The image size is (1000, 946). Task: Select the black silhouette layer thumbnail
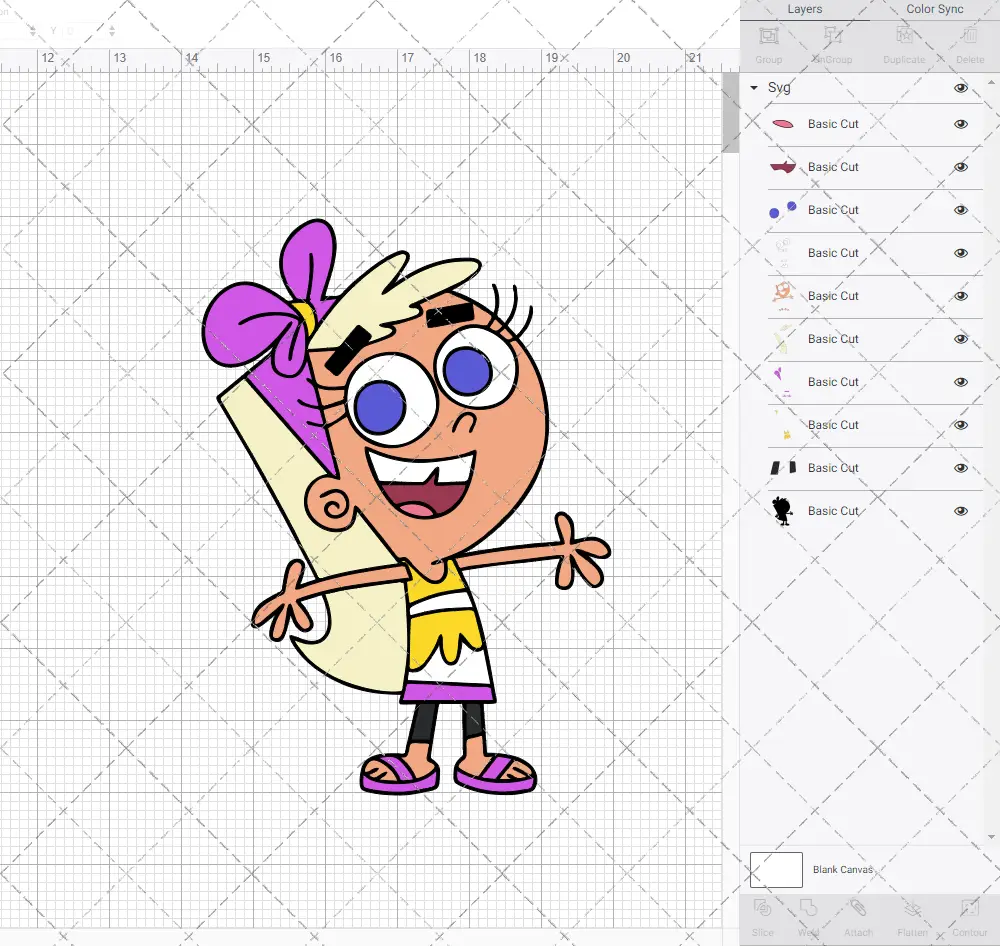tap(783, 511)
